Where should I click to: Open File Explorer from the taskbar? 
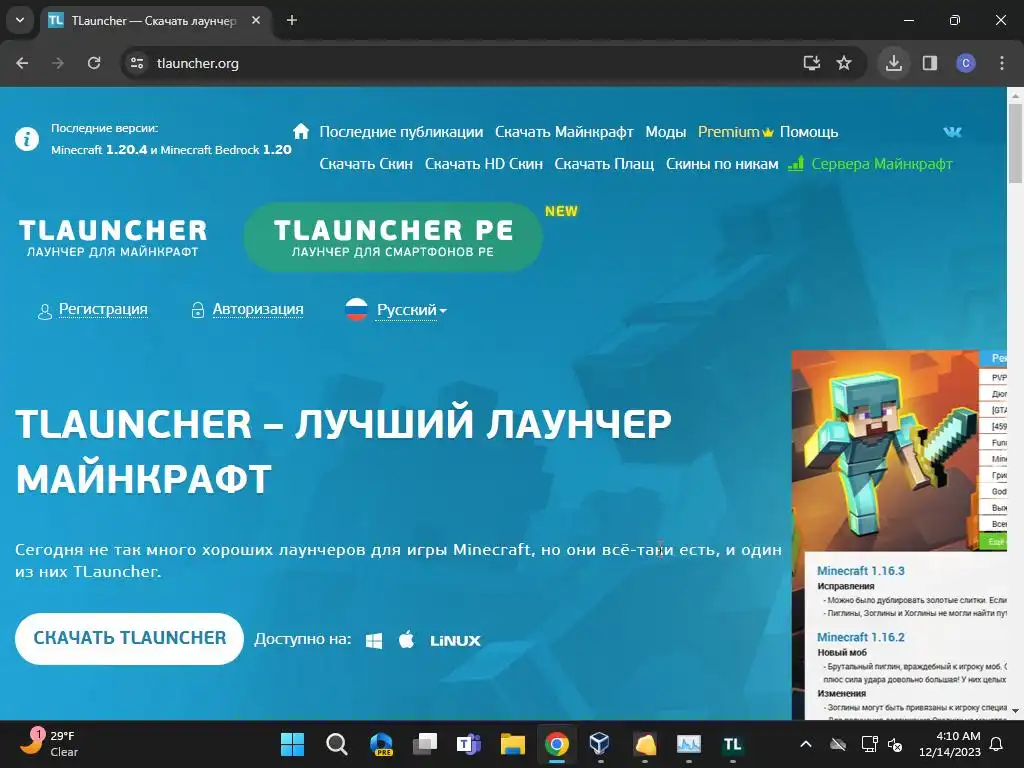click(513, 744)
